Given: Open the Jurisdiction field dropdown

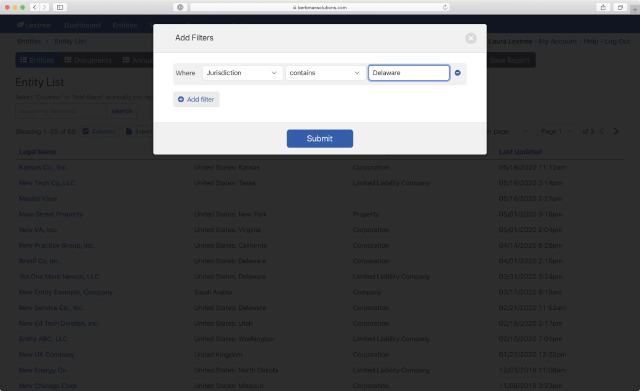Looking at the screenshot, I should point(242,73).
